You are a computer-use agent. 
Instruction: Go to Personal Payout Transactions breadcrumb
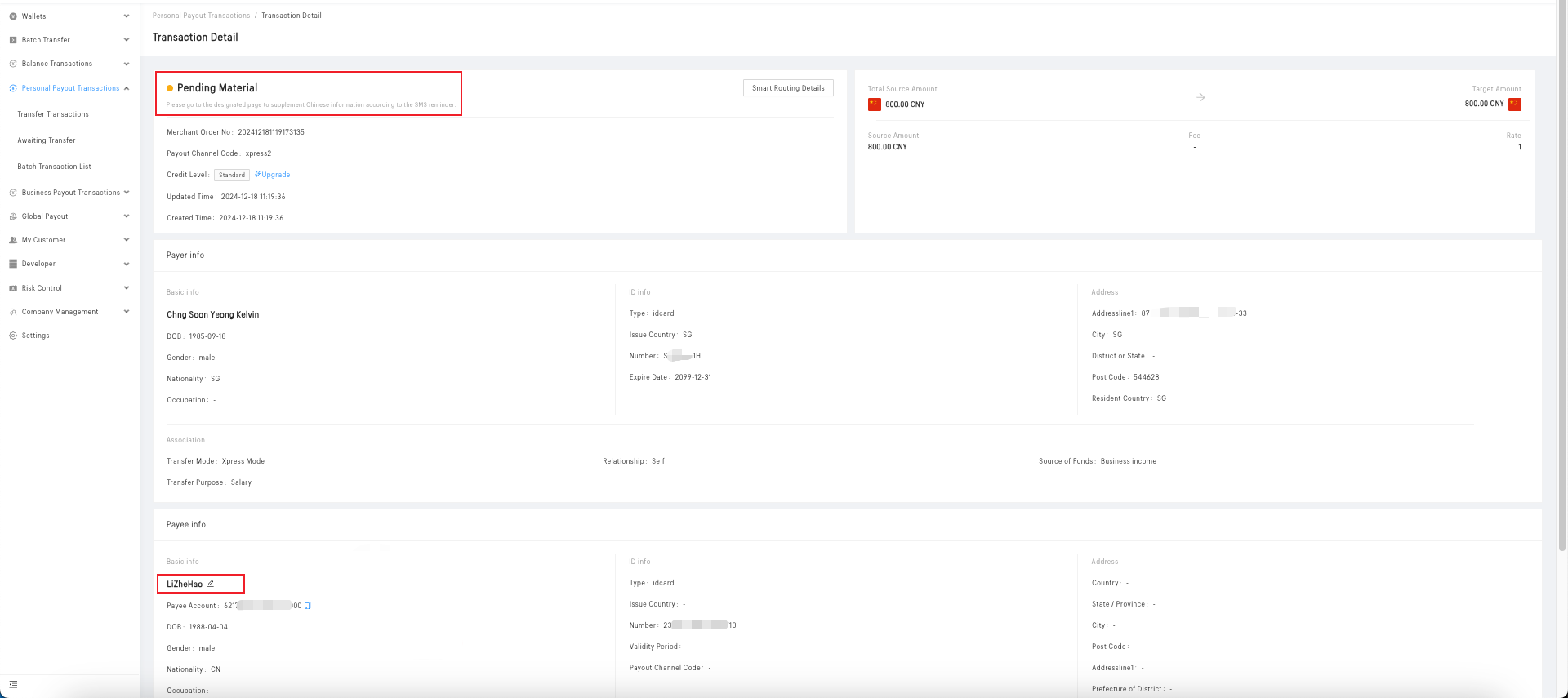coord(202,16)
